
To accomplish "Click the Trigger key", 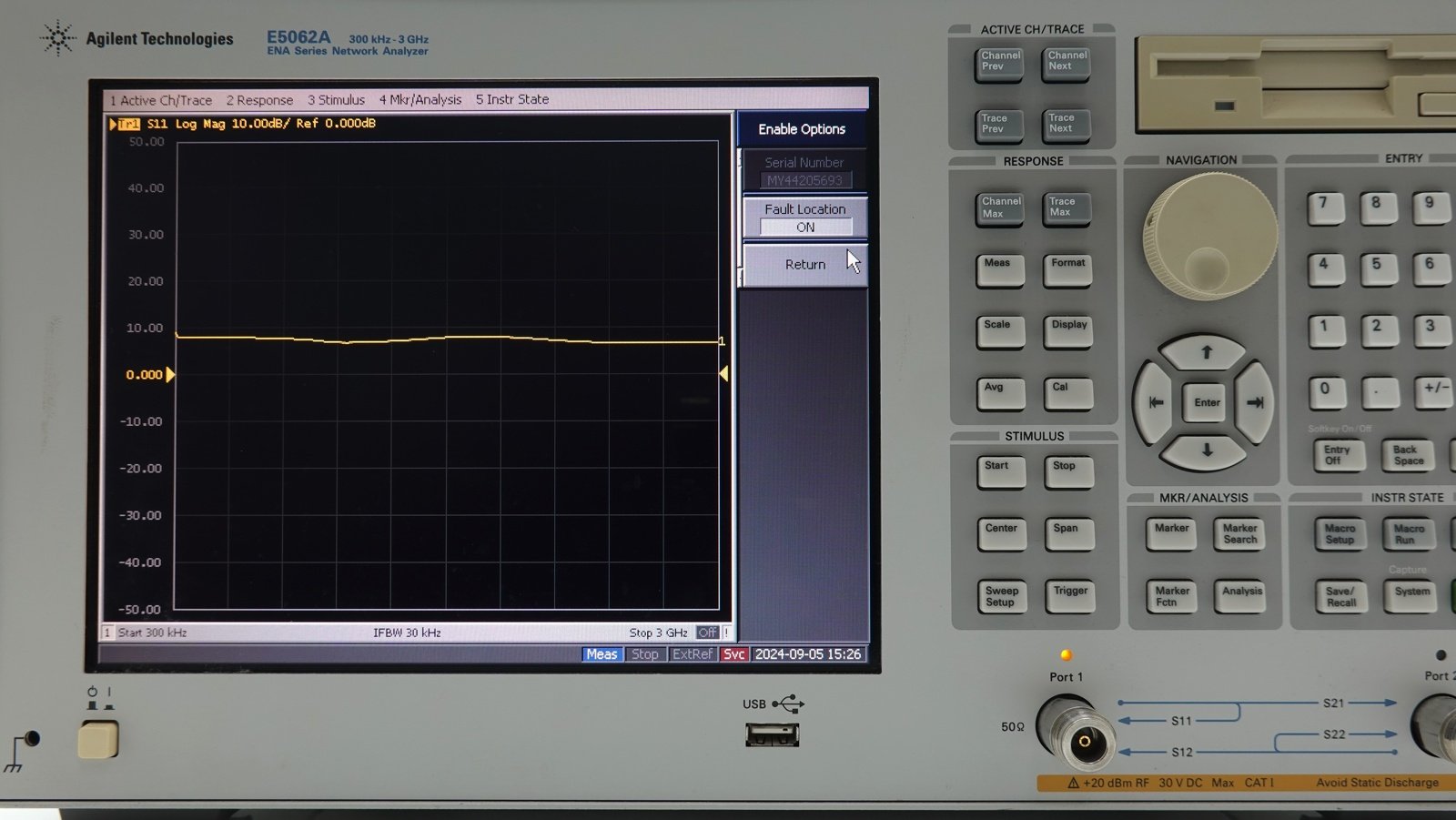I will pyautogui.click(x=1071, y=598).
